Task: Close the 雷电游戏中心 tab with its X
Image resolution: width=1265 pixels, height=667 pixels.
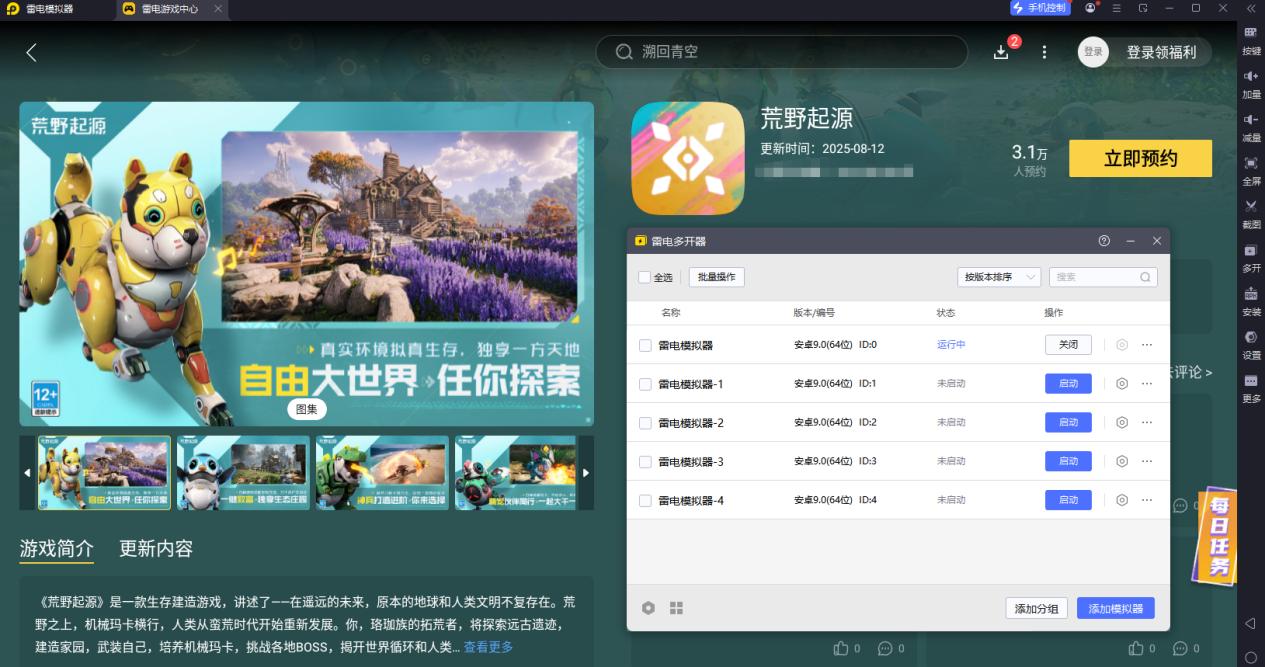Action: pyautogui.click(x=218, y=9)
